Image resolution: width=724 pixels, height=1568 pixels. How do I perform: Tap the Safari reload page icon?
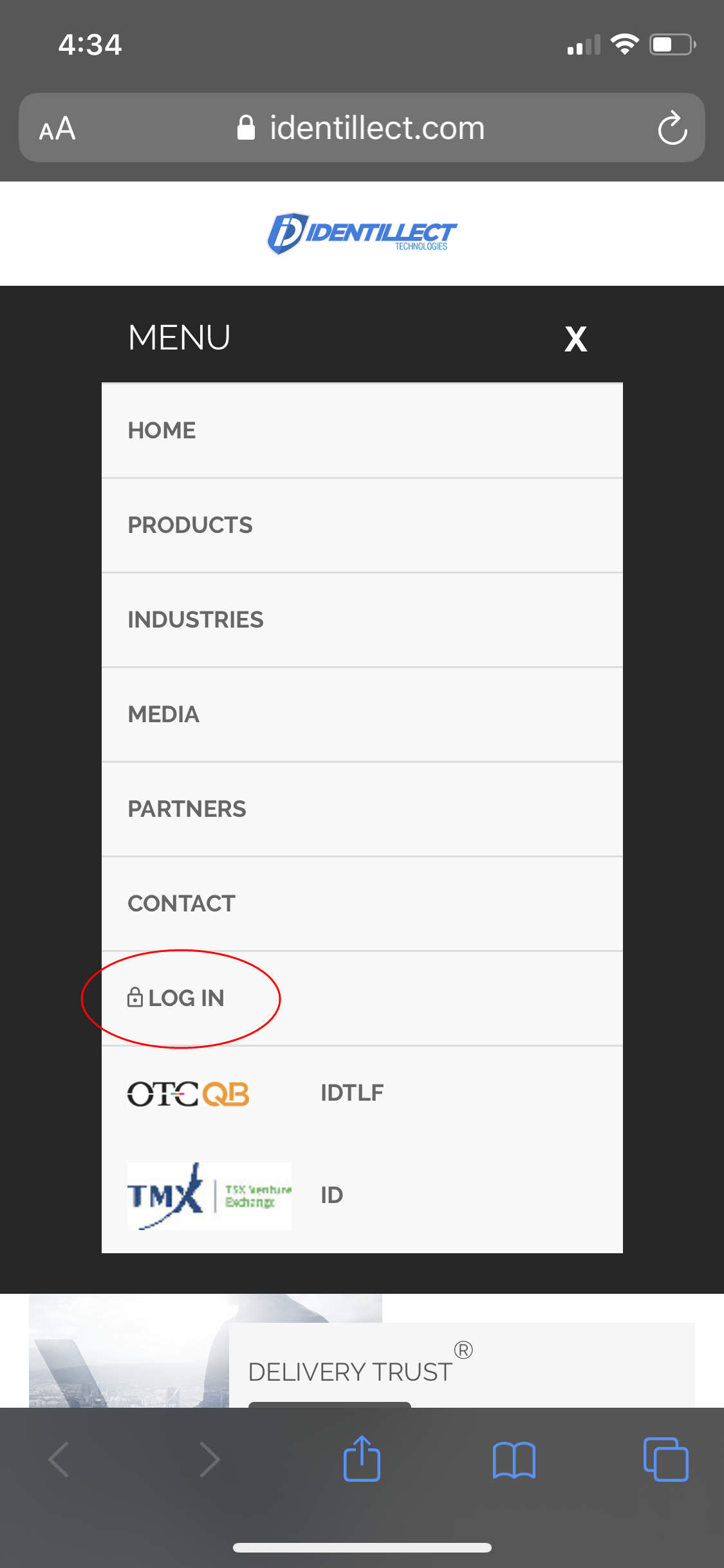point(673,128)
